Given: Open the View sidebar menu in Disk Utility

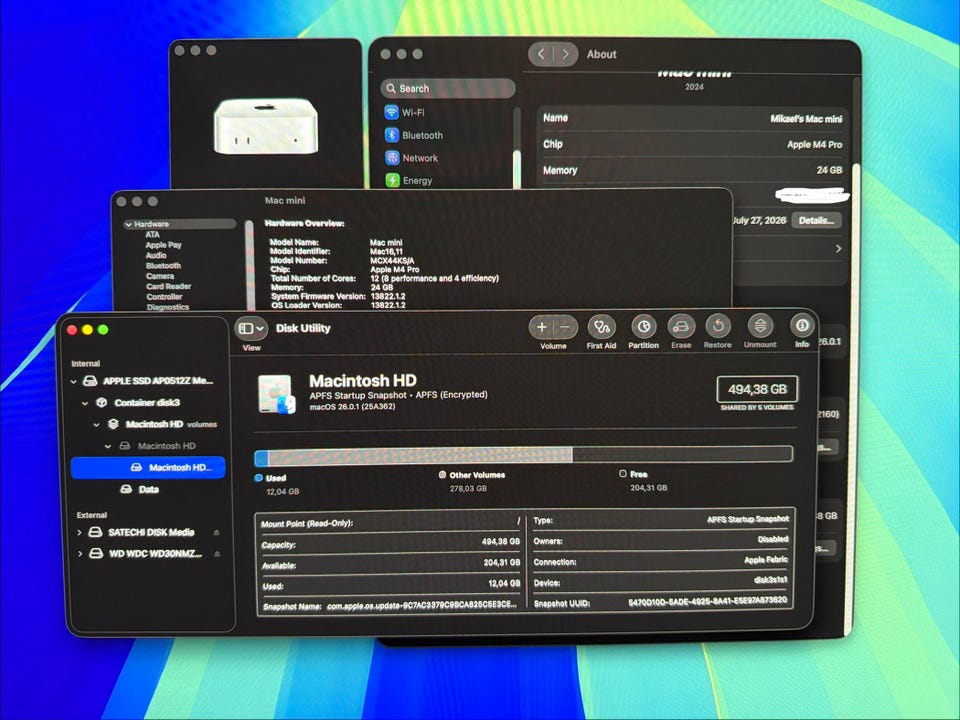Looking at the screenshot, I should [251, 329].
